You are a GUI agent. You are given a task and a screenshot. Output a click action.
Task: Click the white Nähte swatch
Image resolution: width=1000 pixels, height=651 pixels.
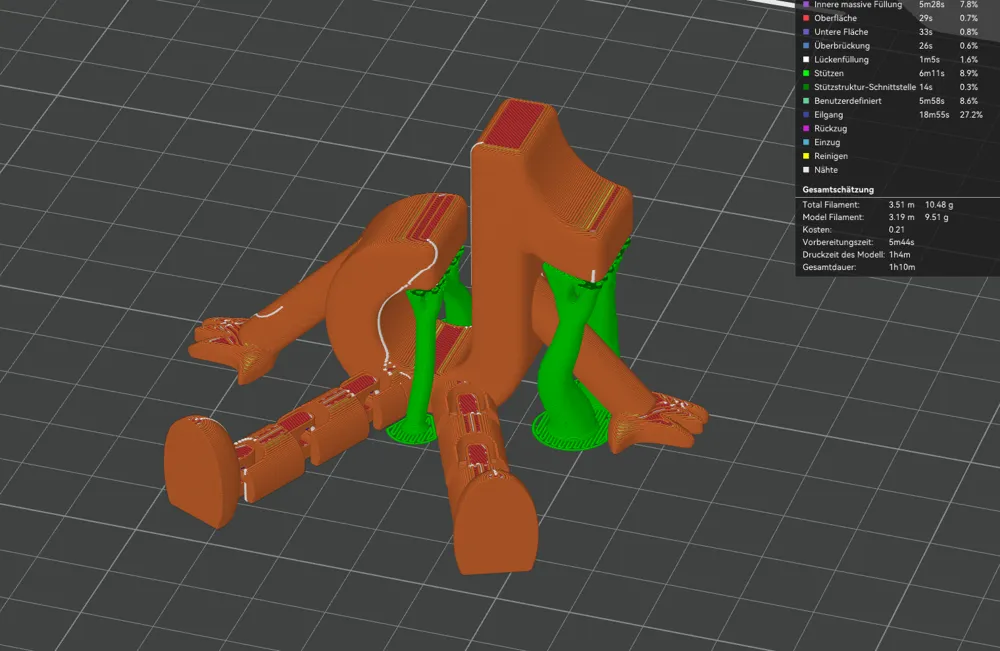(x=806, y=170)
